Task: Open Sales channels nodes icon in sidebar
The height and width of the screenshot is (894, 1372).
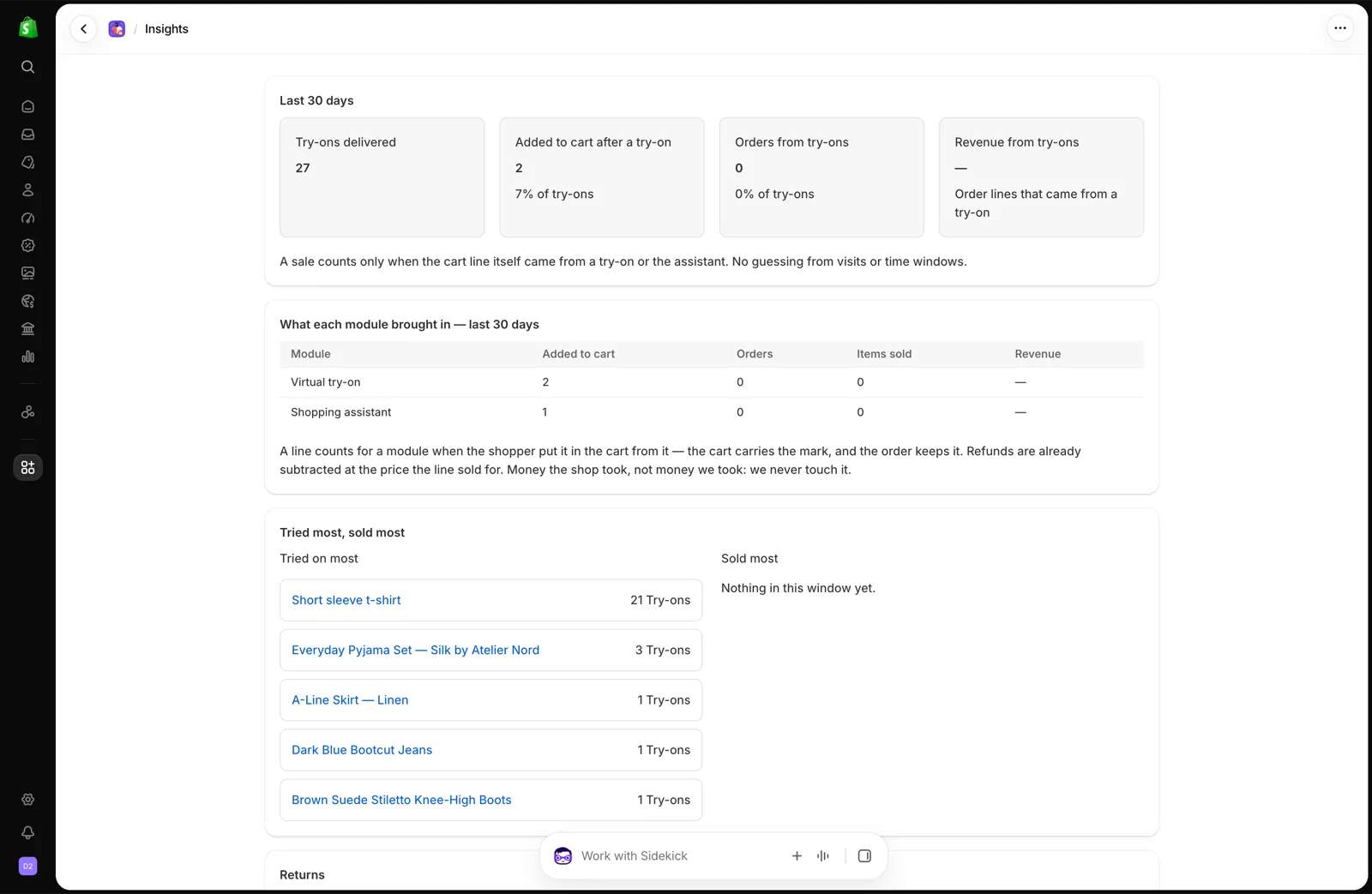Action: coord(27,412)
